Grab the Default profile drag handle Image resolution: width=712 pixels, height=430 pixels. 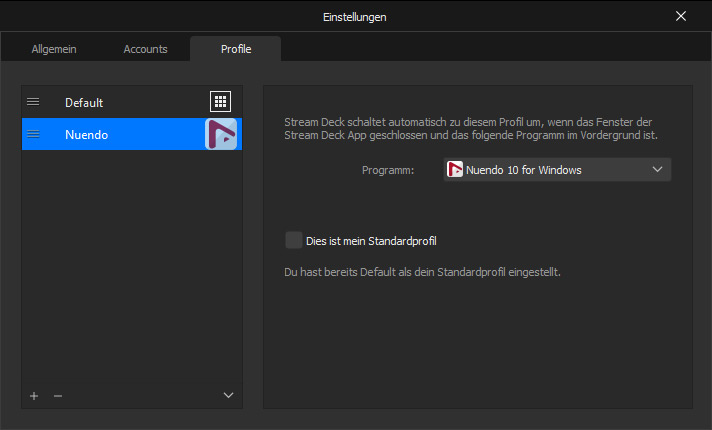point(33,102)
